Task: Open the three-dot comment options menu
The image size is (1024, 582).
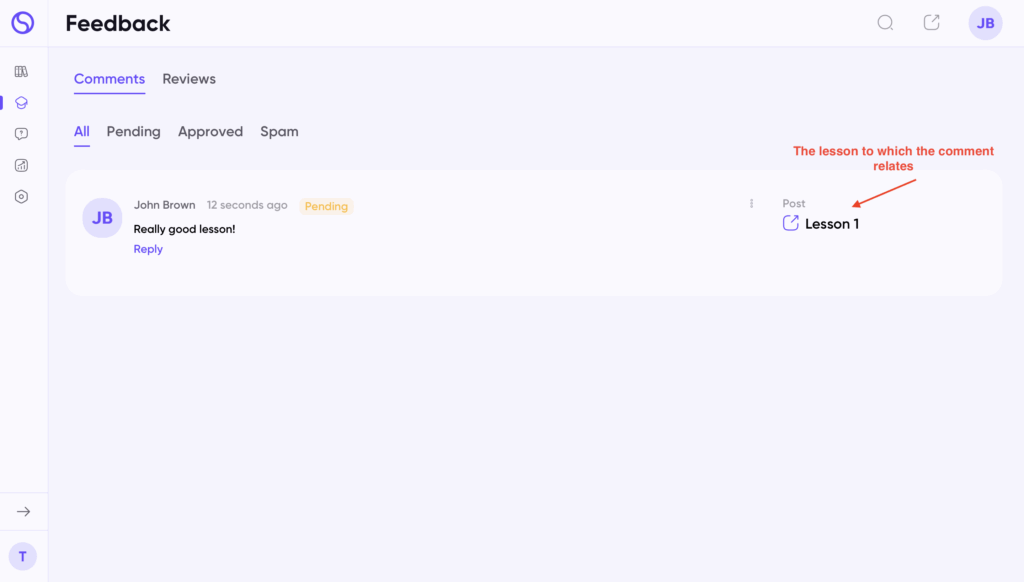Action: [752, 204]
